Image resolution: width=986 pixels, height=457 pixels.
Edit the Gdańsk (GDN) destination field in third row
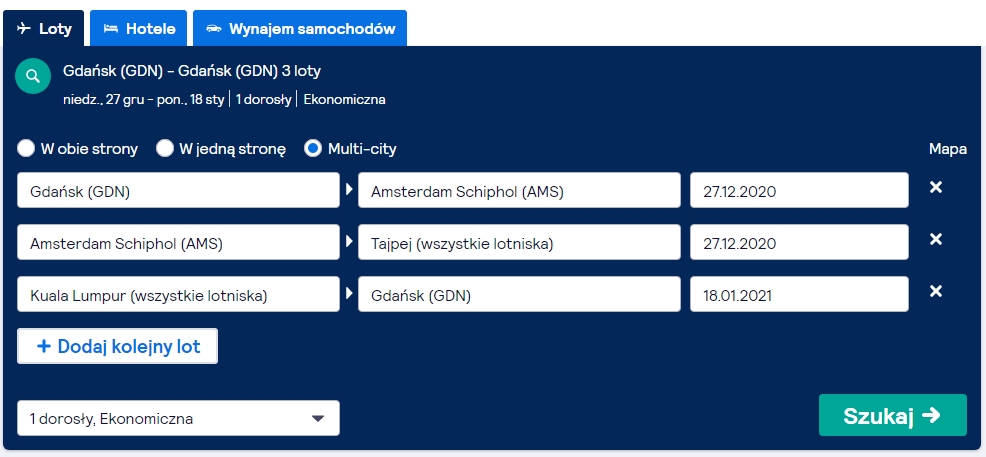point(519,294)
